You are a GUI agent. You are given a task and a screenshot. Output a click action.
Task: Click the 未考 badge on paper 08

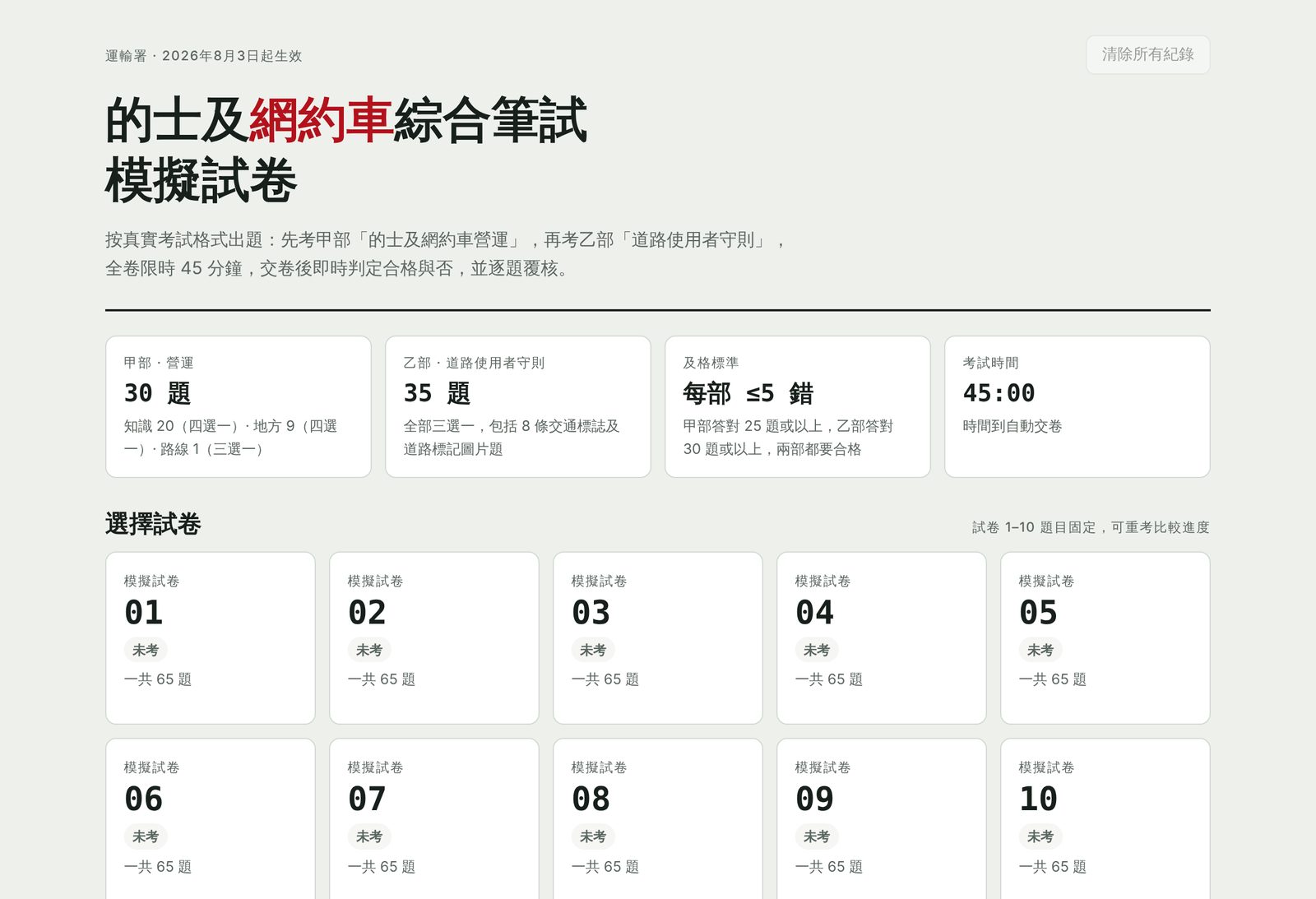click(x=593, y=836)
